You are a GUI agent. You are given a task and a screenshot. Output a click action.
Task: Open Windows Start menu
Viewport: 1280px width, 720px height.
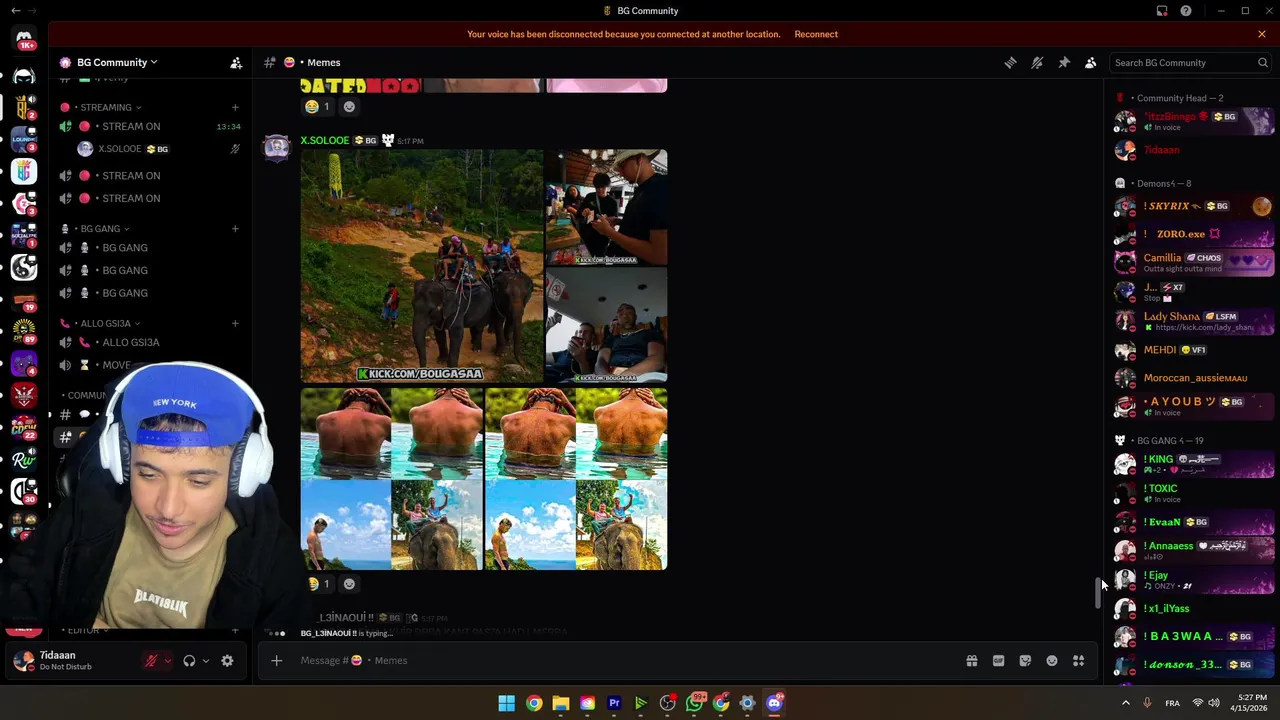coord(507,703)
